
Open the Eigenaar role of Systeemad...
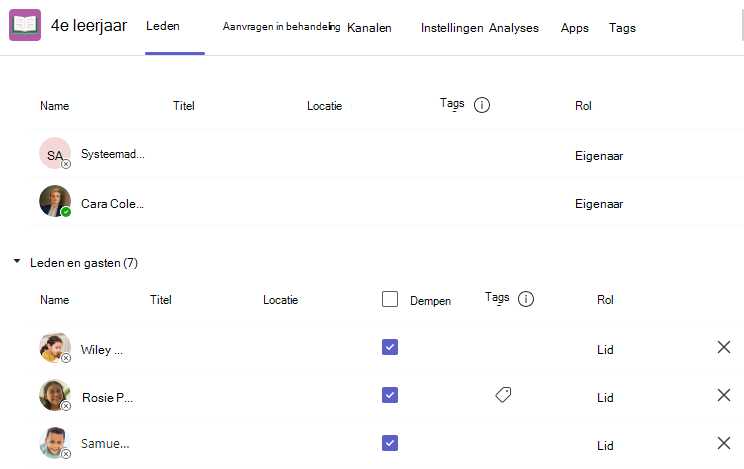pos(599,156)
